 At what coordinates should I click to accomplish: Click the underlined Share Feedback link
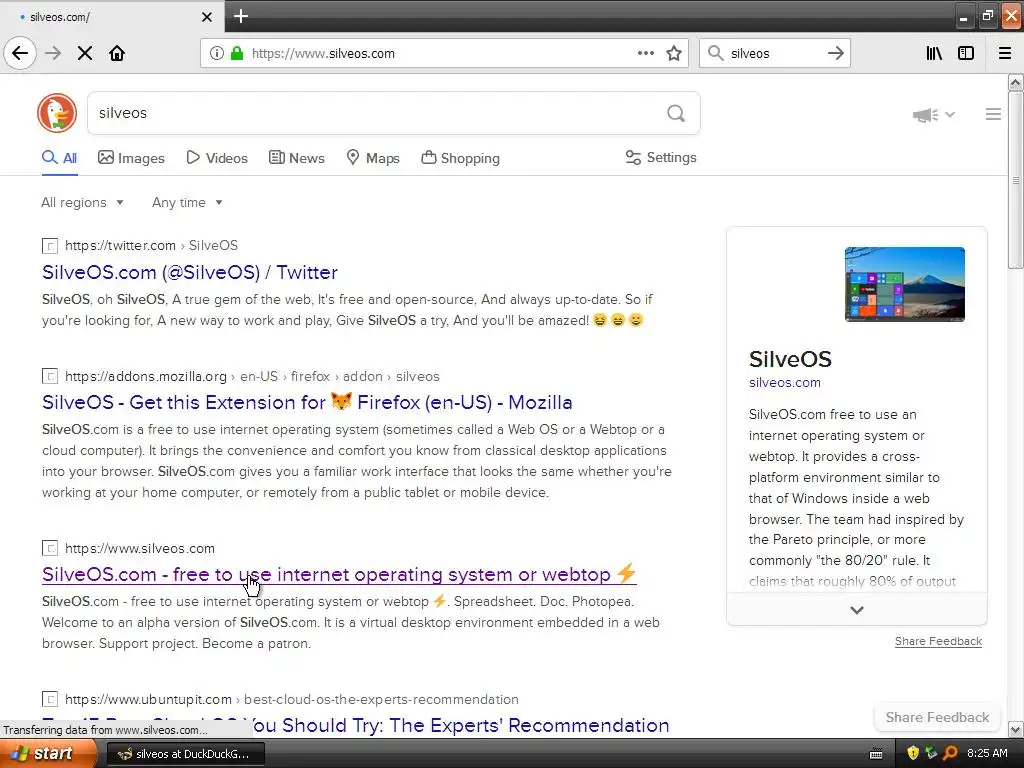pos(938,641)
